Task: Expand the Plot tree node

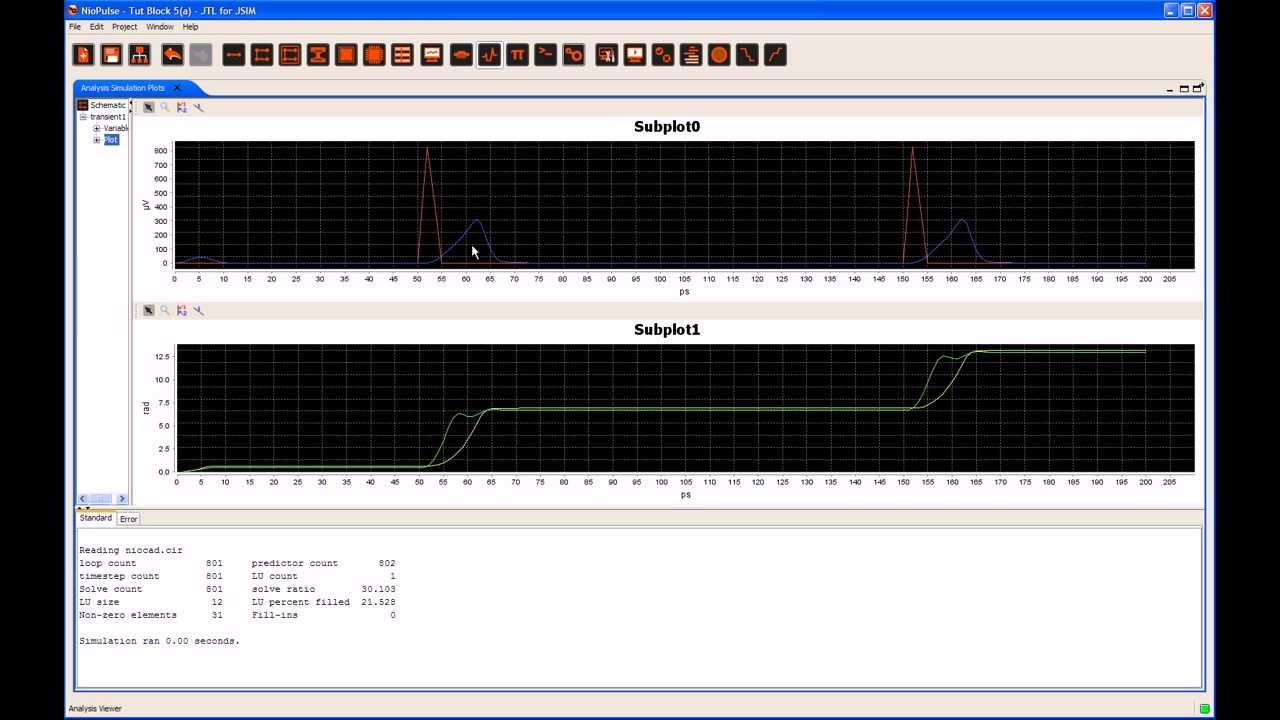Action: pyautogui.click(x=97, y=140)
